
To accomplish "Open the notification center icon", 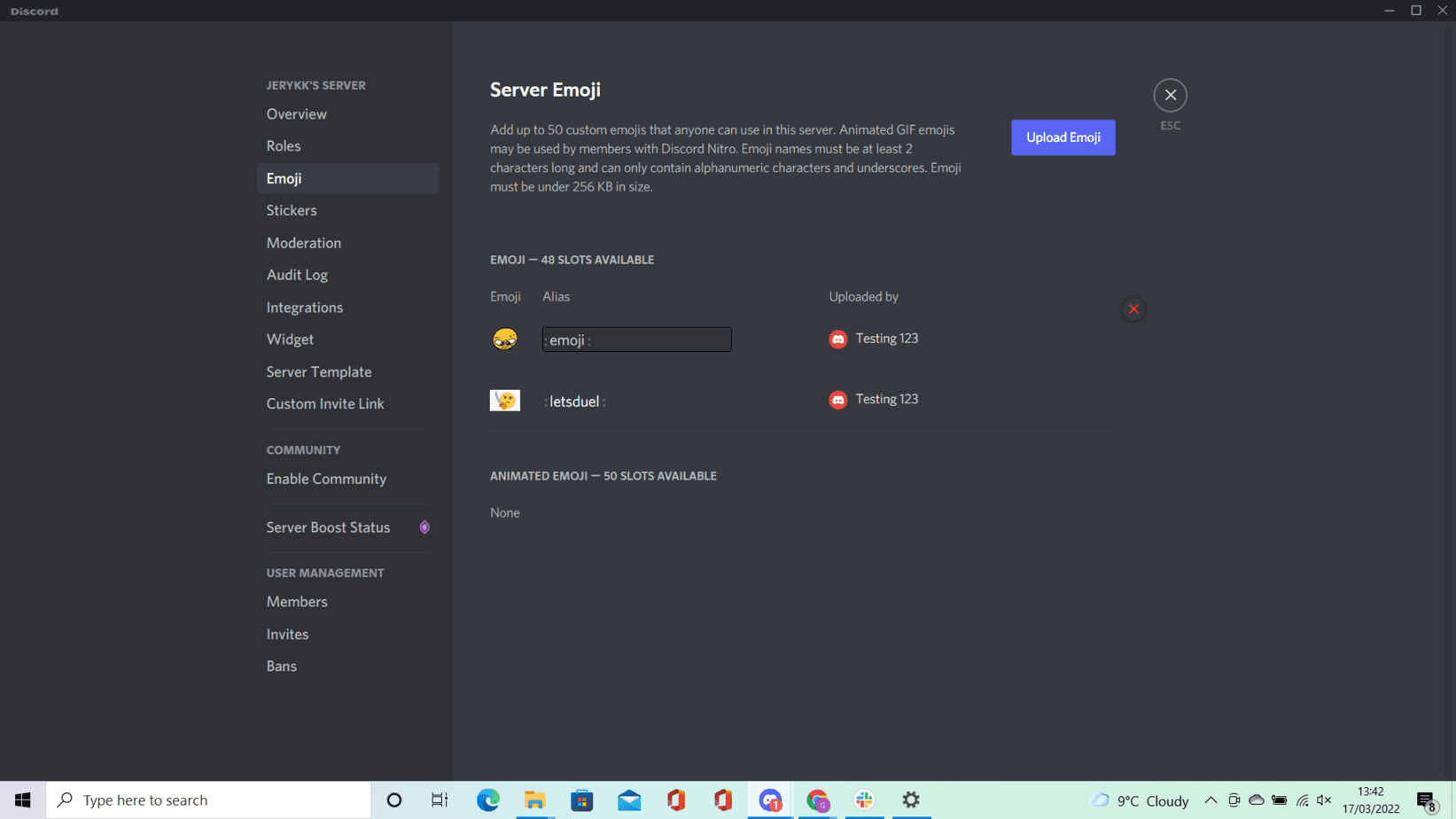I will tap(1427, 800).
